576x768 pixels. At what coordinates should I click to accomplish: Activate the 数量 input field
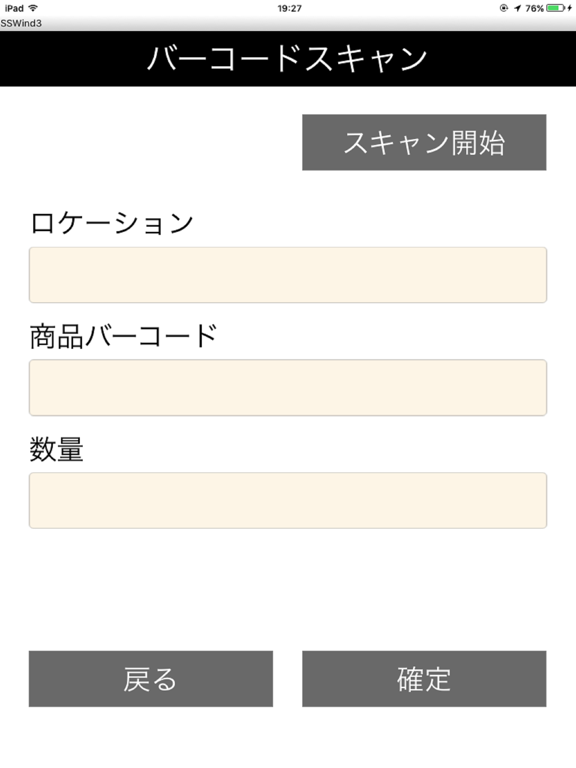click(288, 500)
